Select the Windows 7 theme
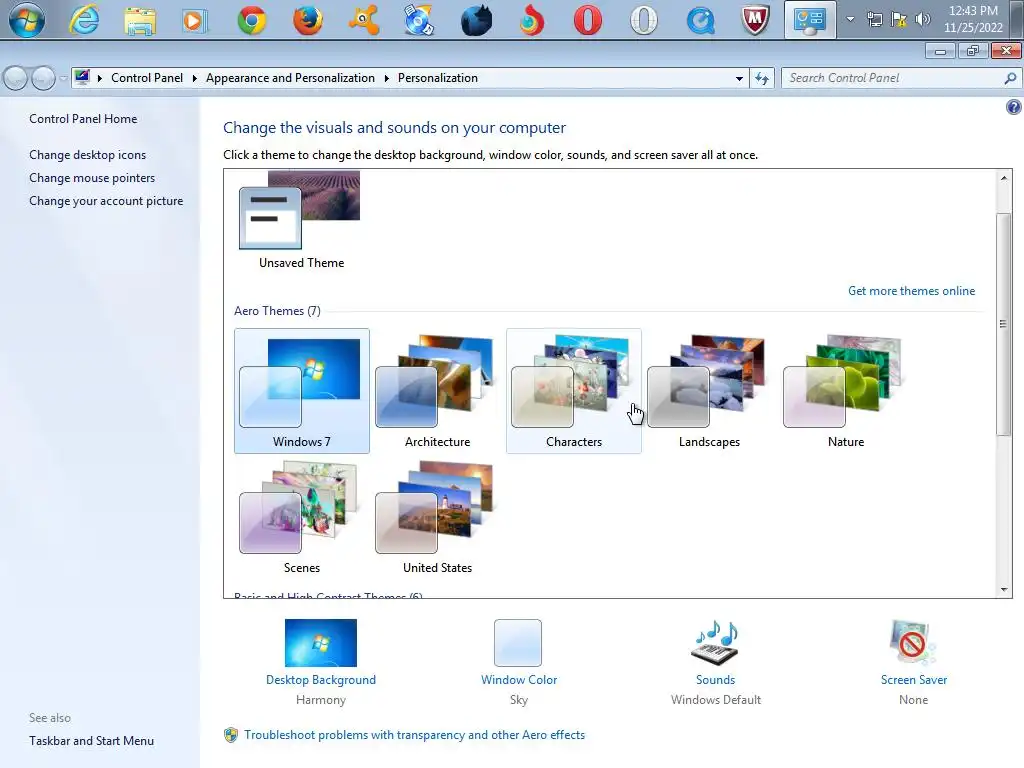1024x768 pixels. pos(302,391)
